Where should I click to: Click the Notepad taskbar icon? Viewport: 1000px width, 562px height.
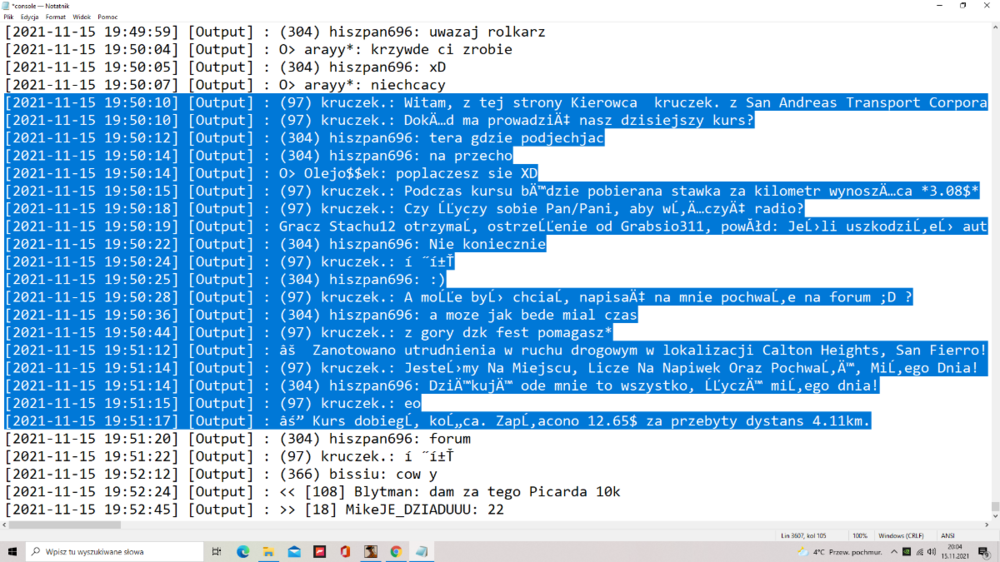coord(422,552)
